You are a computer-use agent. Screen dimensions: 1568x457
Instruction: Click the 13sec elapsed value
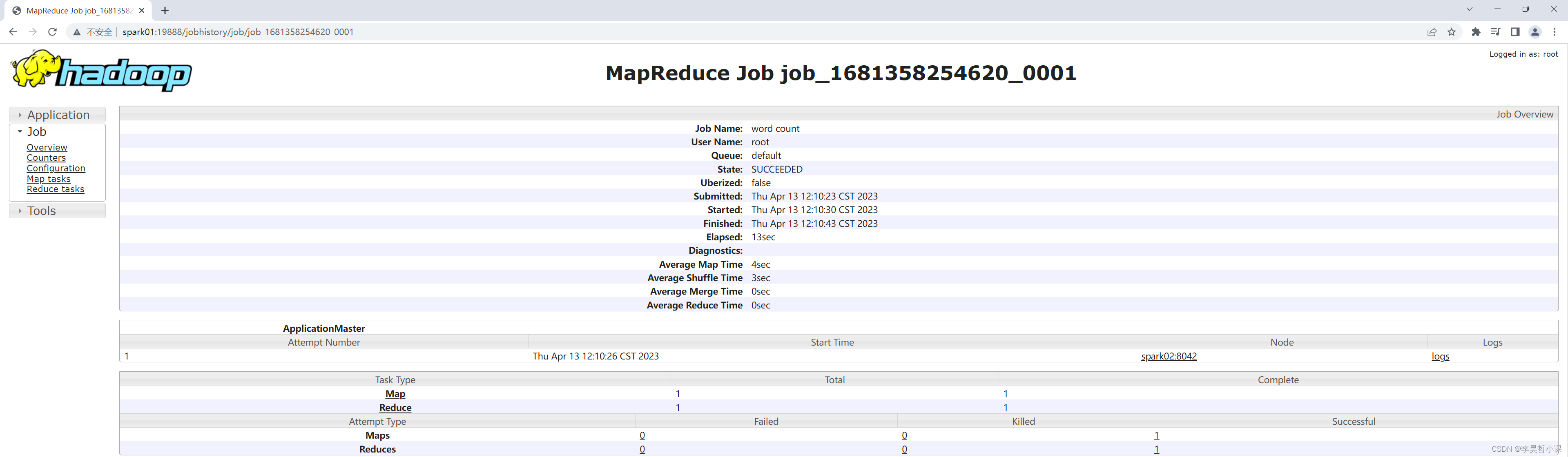763,237
